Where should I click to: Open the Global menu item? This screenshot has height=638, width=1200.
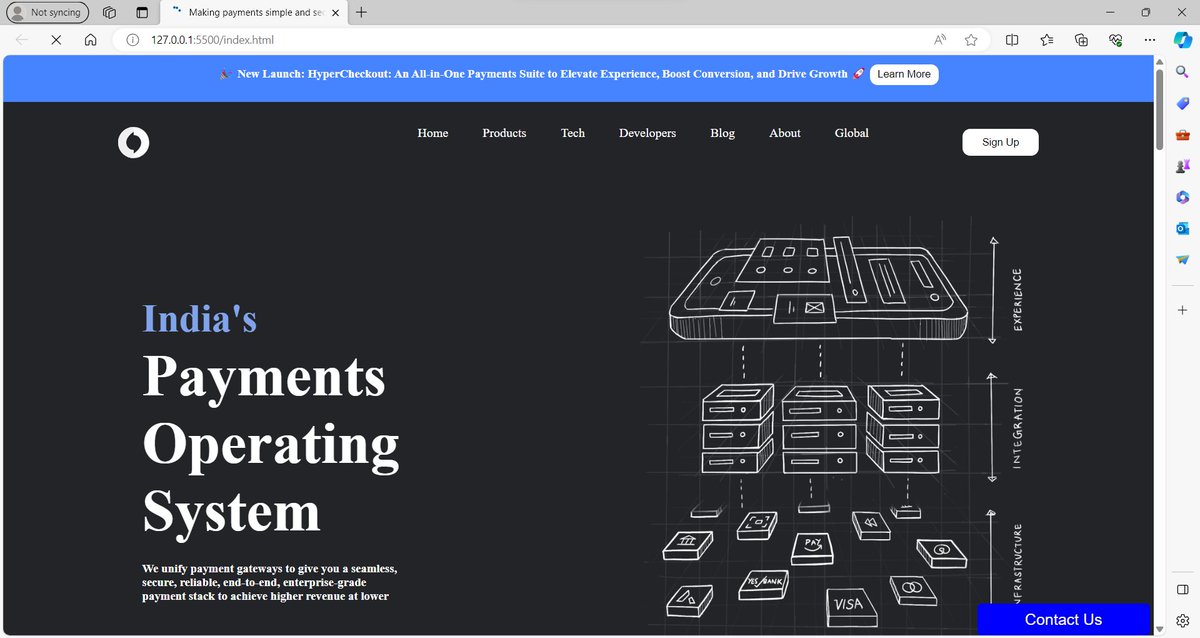pyautogui.click(x=852, y=133)
